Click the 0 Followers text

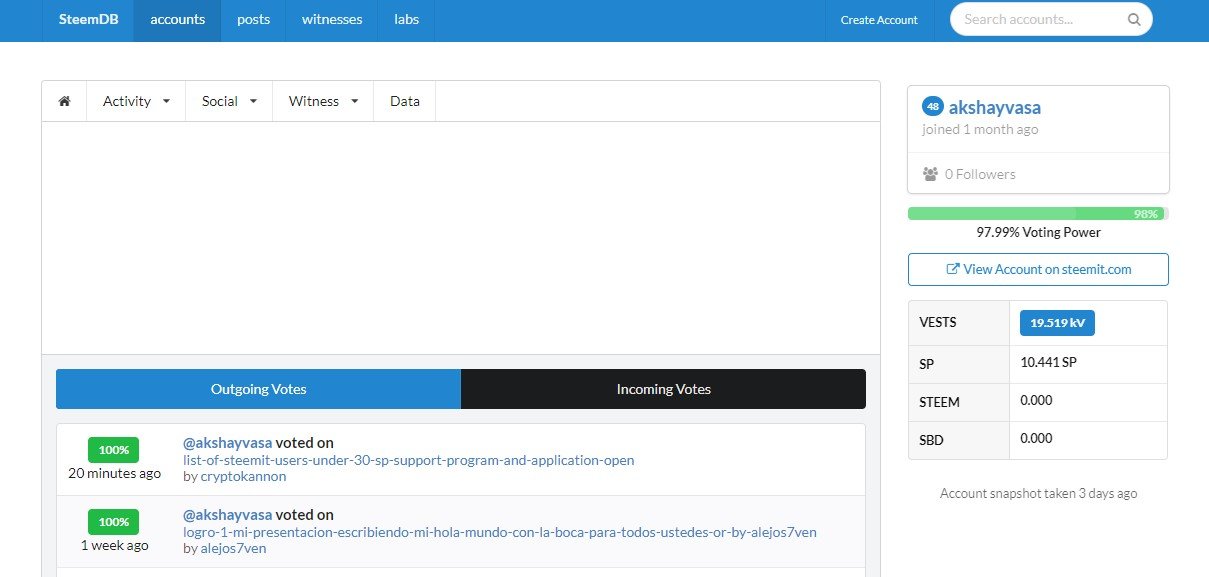(x=980, y=174)
